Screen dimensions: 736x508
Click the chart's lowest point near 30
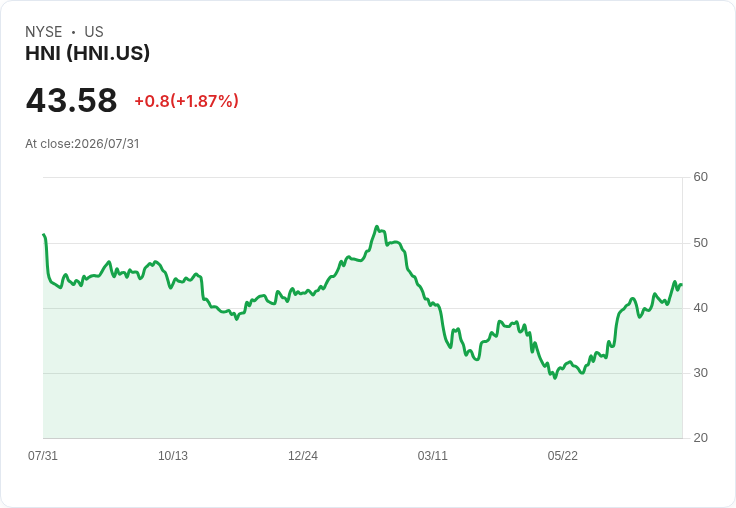tap(555, 378)
